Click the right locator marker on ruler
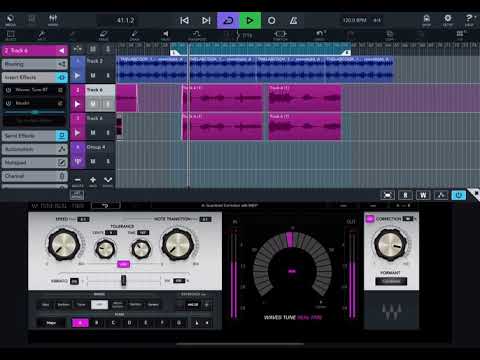Screen dimensions: 480x360 (x=346, y=52)
